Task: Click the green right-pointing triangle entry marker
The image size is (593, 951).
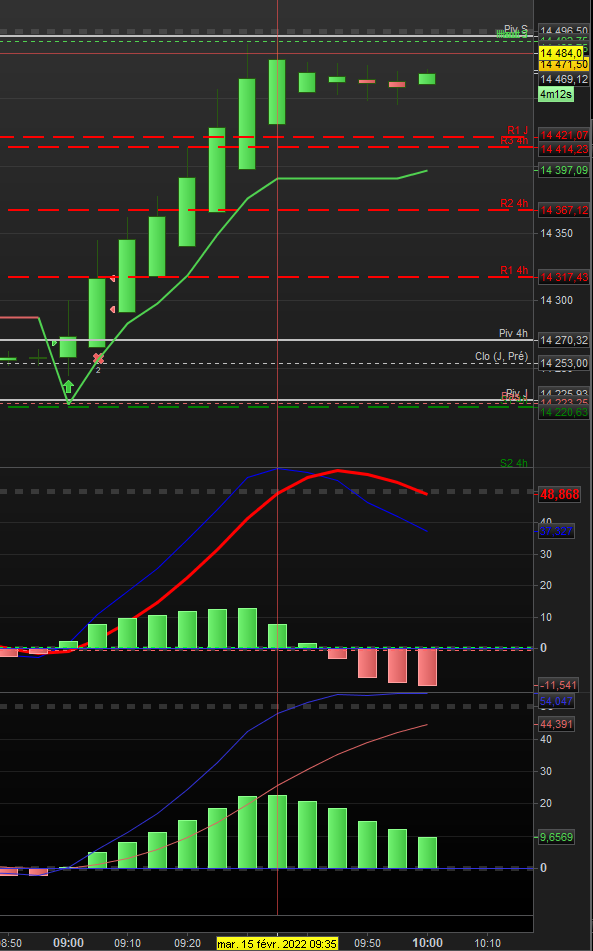Action: [x=55, y=343]
